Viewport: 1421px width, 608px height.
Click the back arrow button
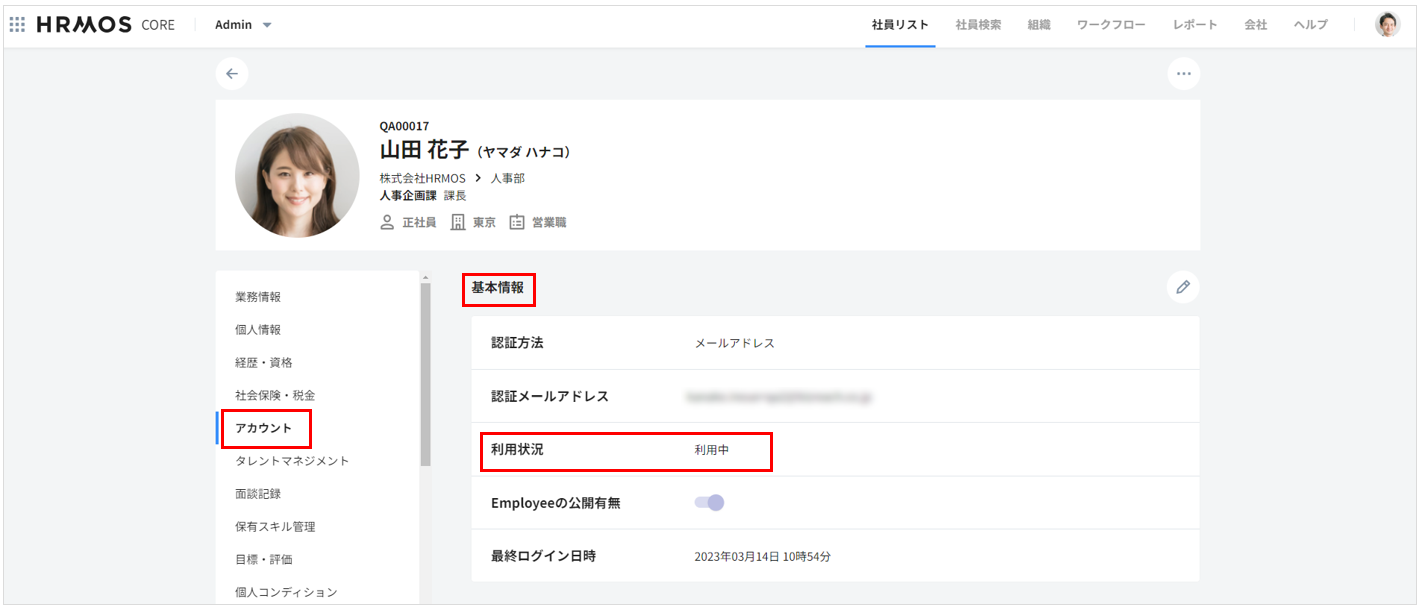pos(232,74)
